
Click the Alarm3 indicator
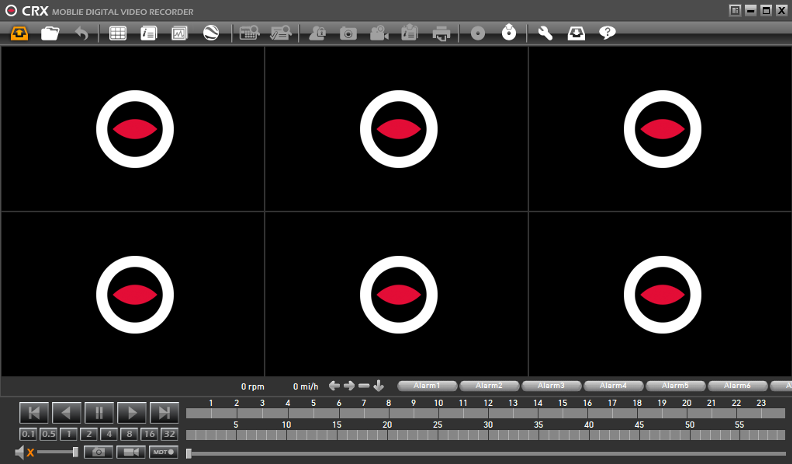(x=552, y=386)
